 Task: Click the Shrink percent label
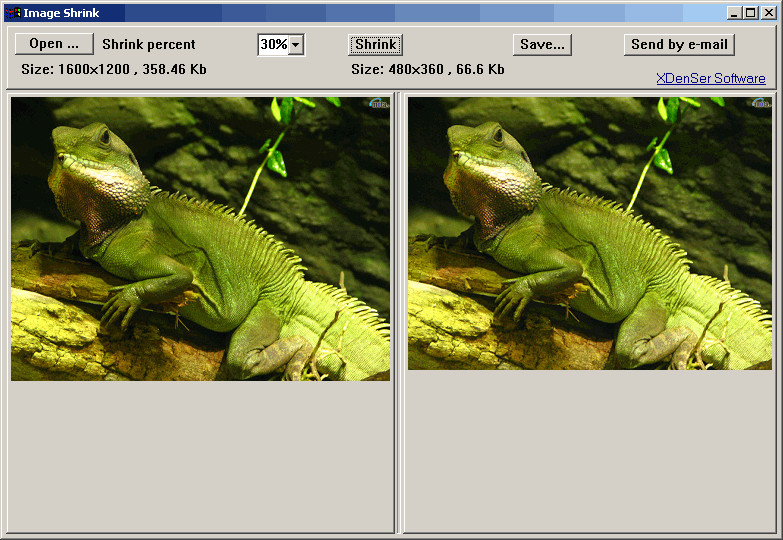pyautogui.click(x=149, y=44)
